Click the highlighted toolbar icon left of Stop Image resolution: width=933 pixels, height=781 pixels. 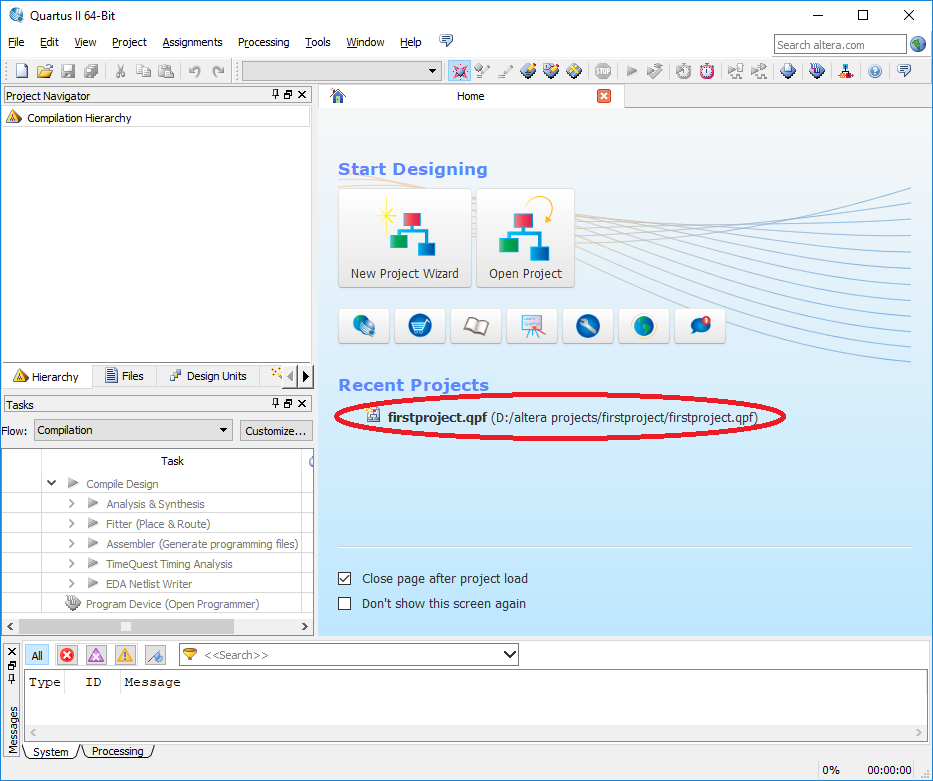[x=459, y=71]
